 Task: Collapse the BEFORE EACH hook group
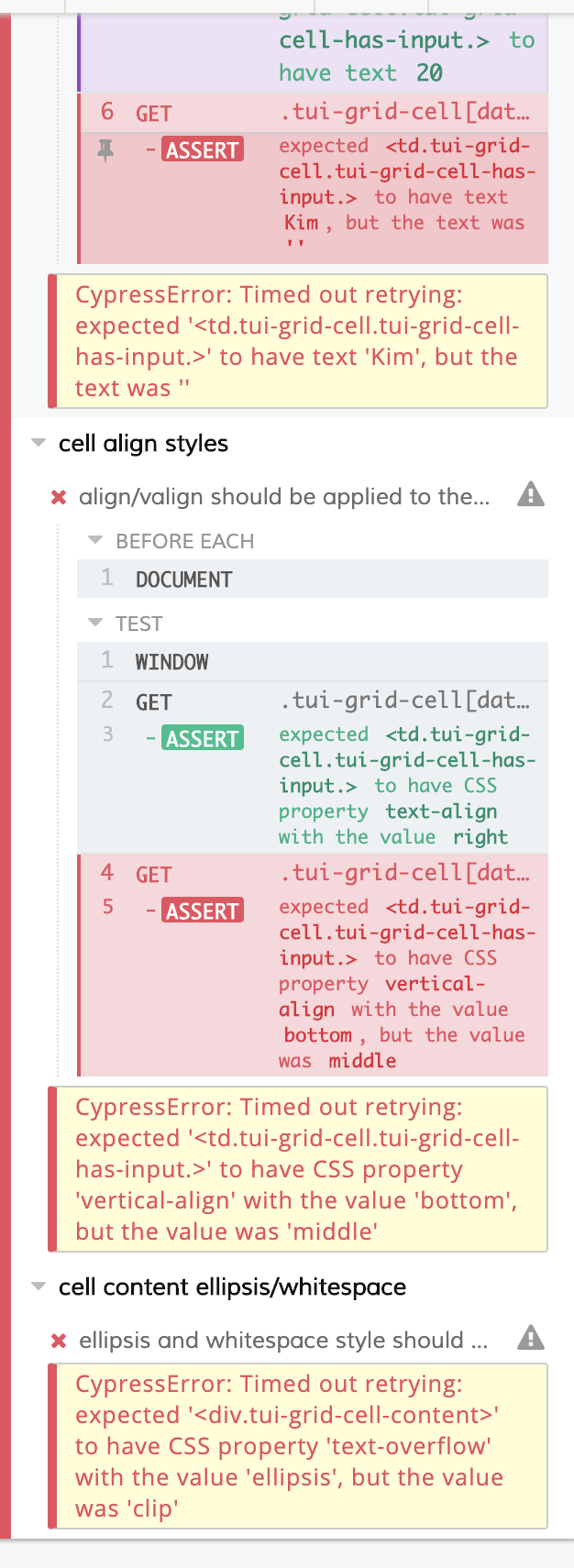(x=95, y=540)
